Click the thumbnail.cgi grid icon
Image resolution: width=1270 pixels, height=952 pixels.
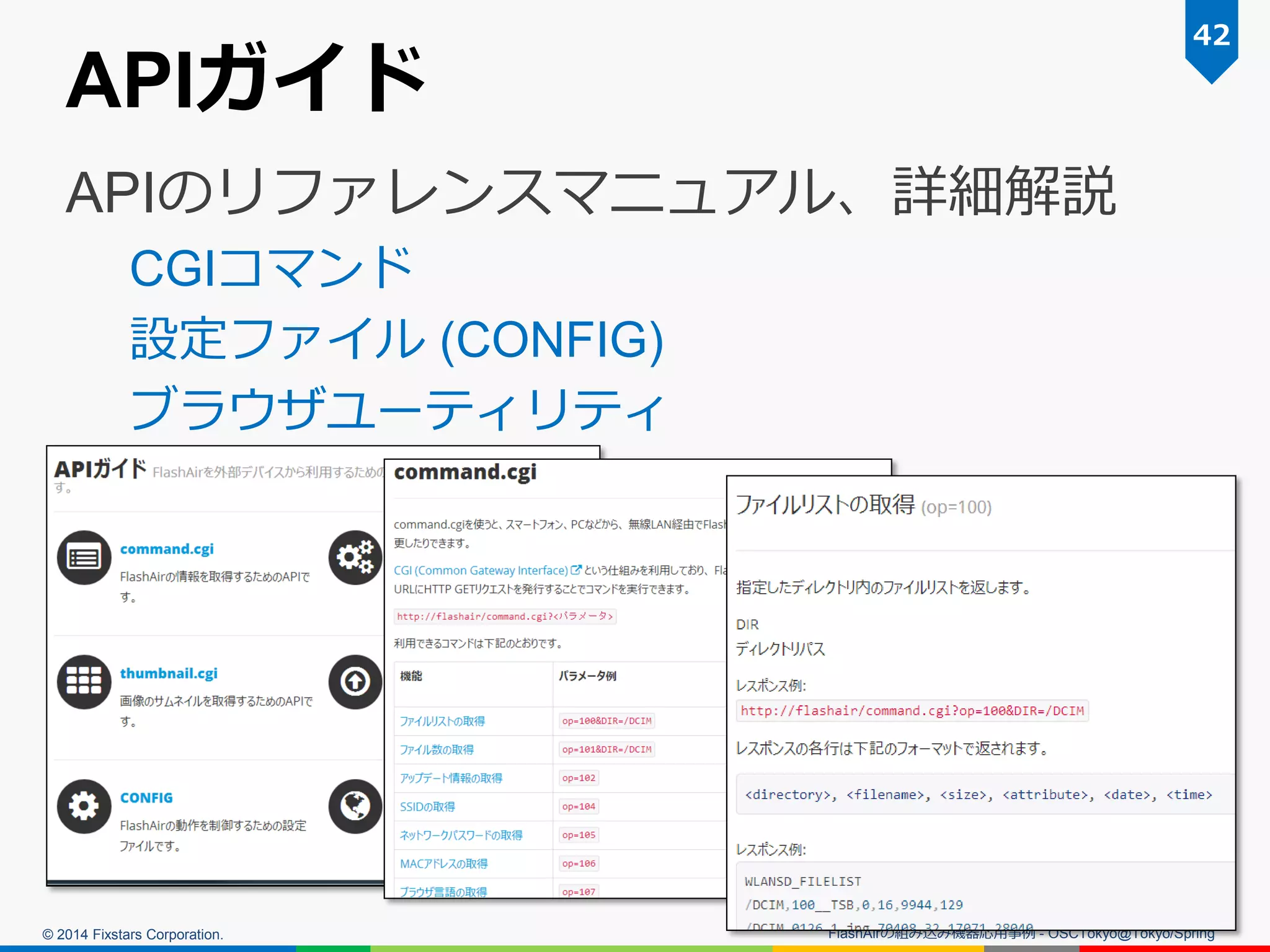pos(84,682)
